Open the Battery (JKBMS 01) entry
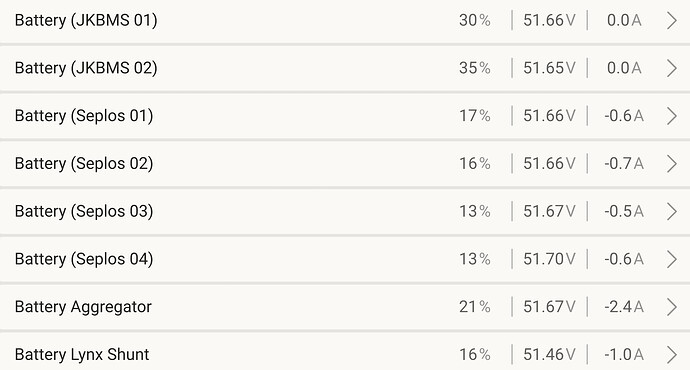690x370 pixels. pyautogui.click(x=345, y=21)
